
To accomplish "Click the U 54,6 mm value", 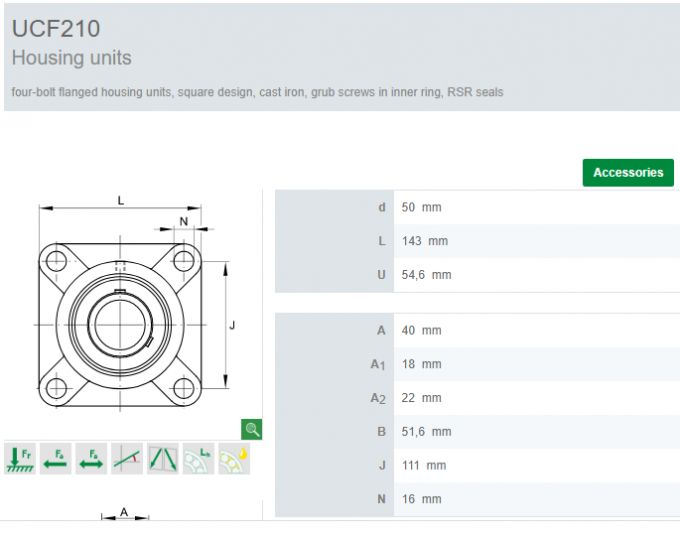I will 427,274.
